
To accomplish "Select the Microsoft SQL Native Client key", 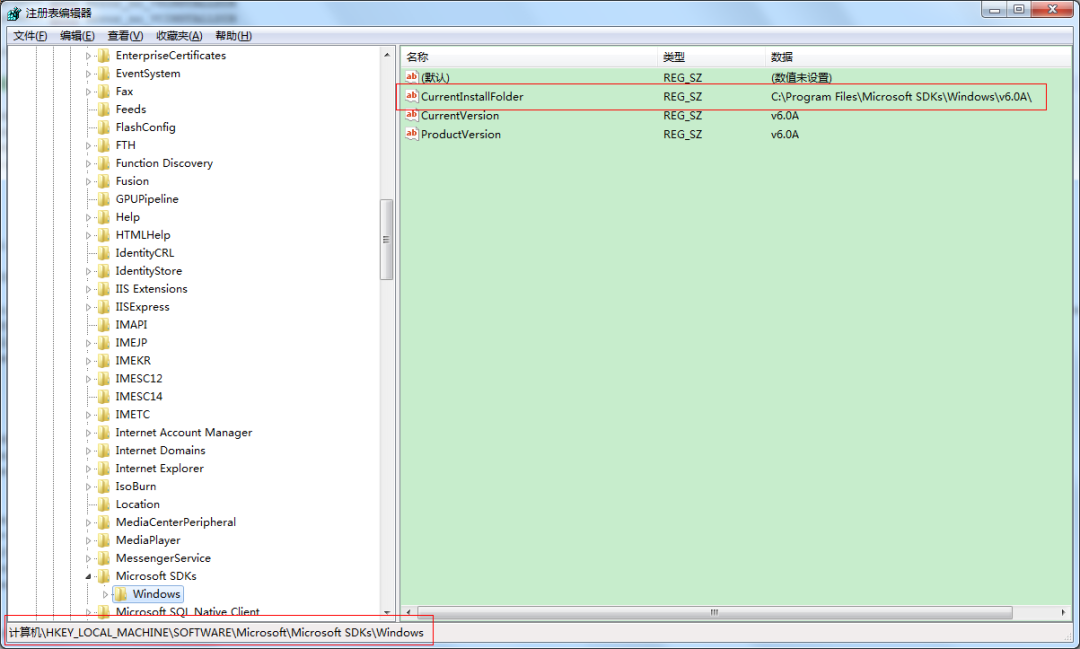I will 187,611.
